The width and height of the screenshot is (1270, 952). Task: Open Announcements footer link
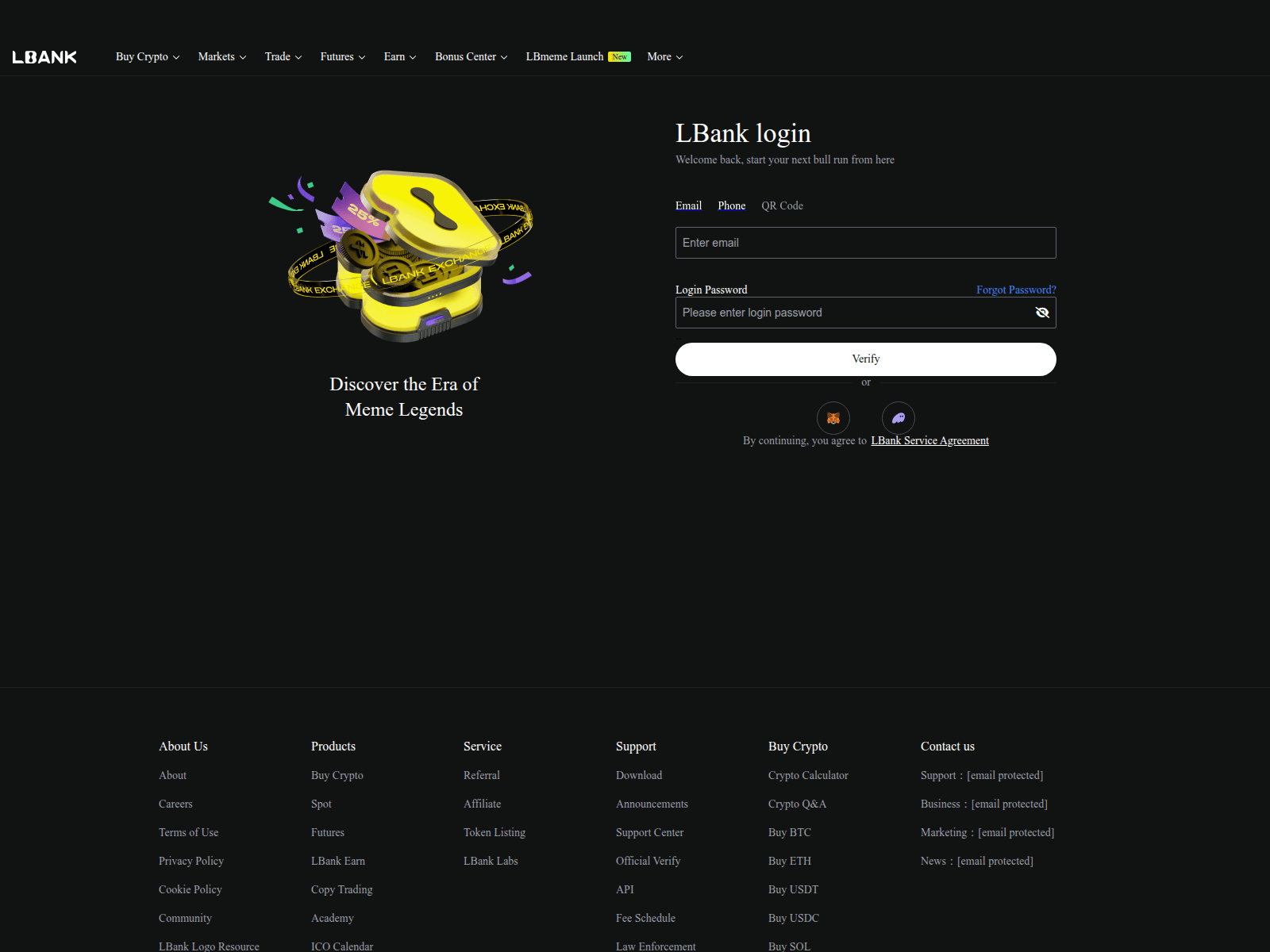(x=652, y=804)
